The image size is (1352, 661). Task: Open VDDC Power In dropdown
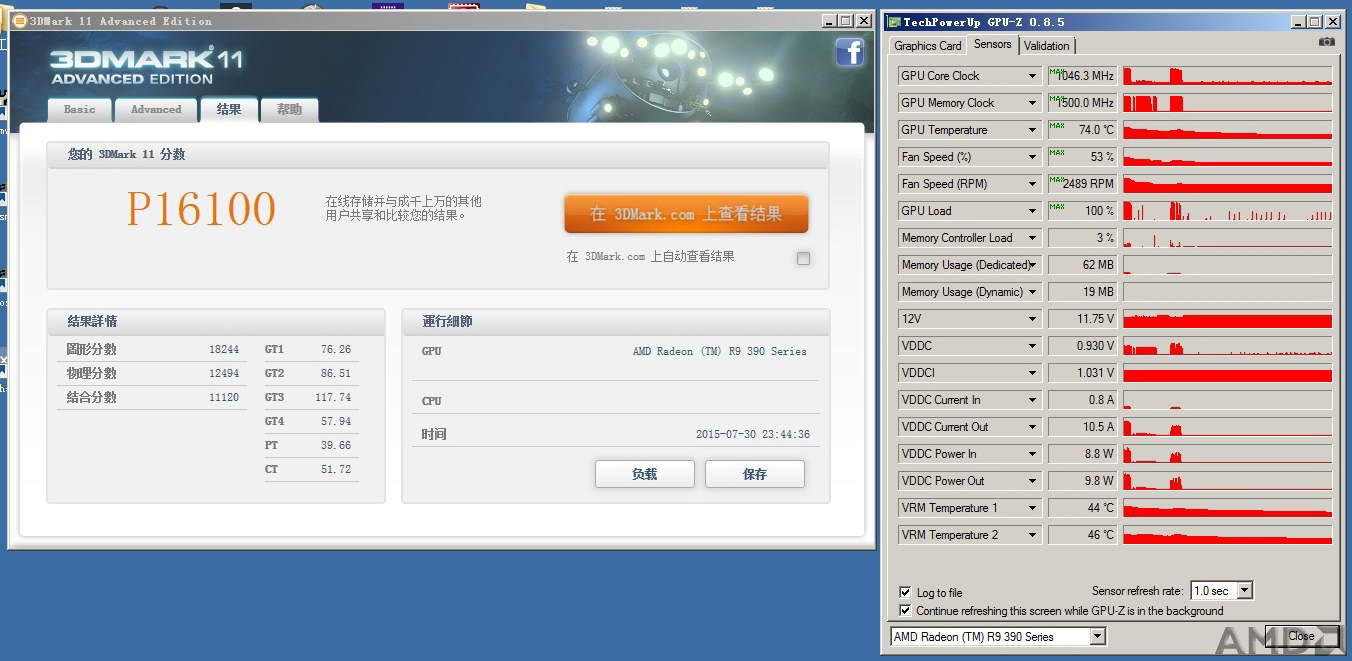1033,454
